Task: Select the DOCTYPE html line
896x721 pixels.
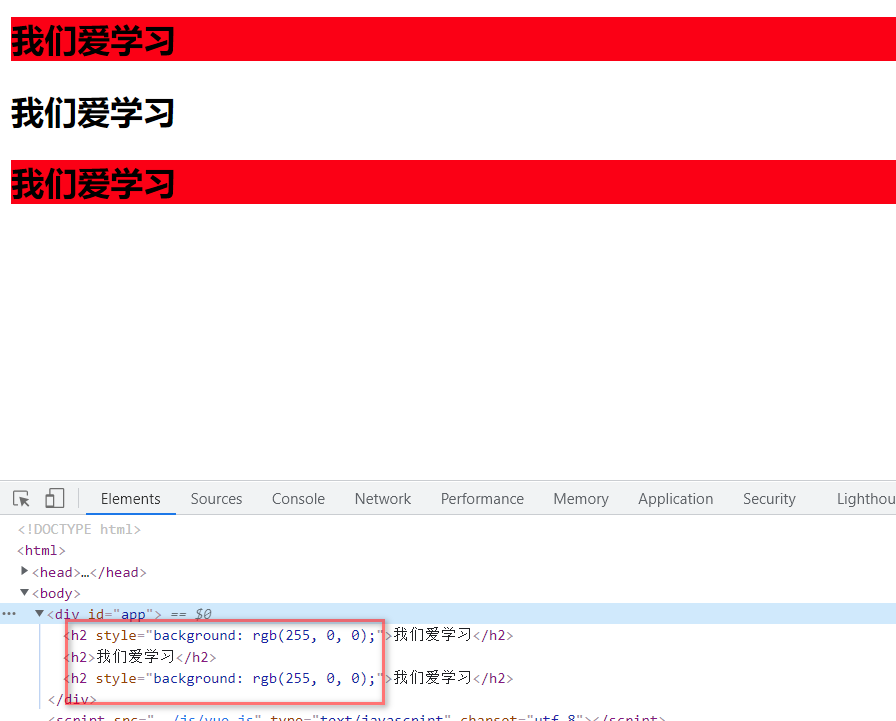Action: [x=79, y=529]
